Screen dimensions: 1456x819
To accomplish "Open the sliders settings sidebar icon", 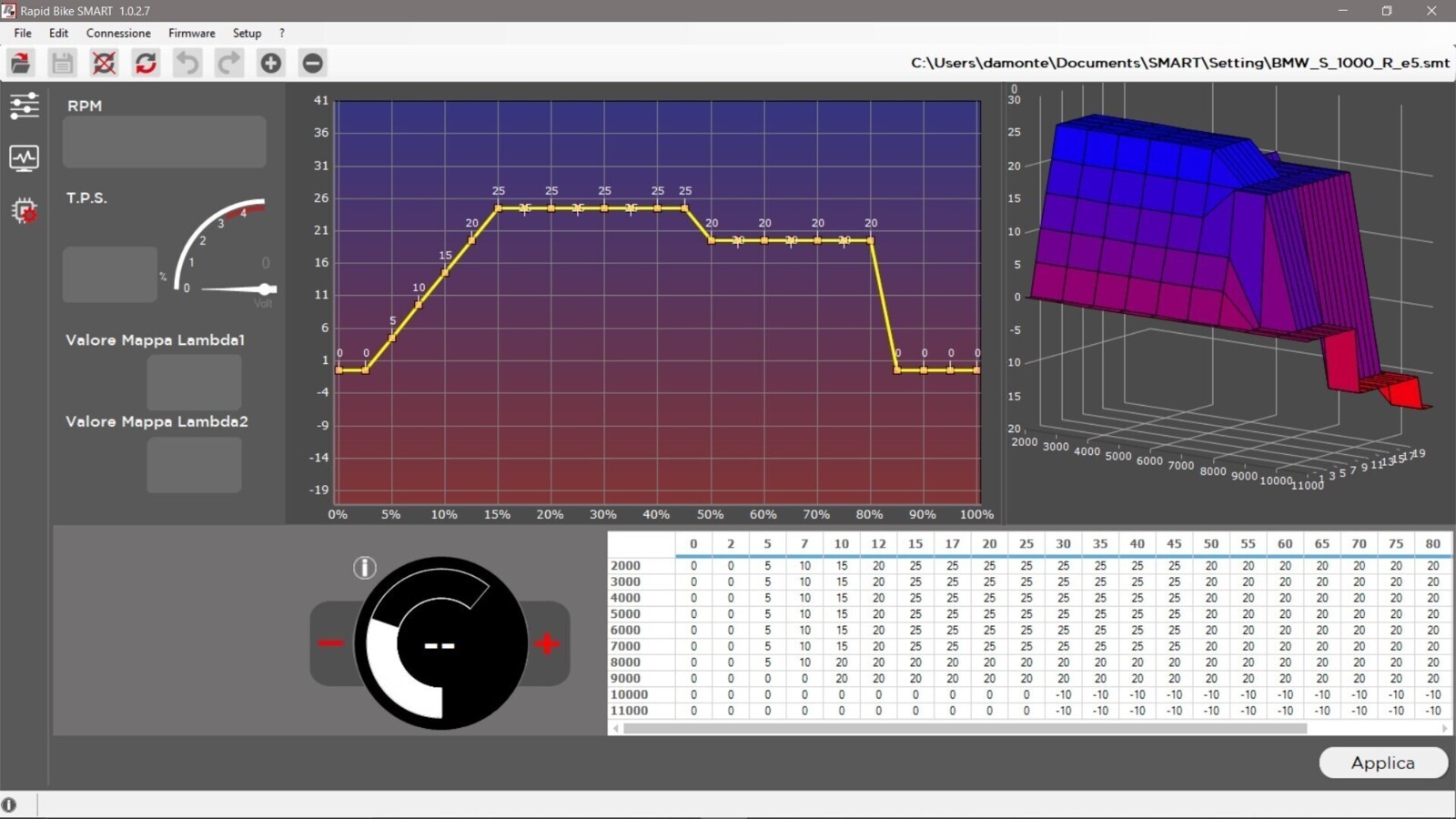I will pyautogui.click(x=24, y=106).
